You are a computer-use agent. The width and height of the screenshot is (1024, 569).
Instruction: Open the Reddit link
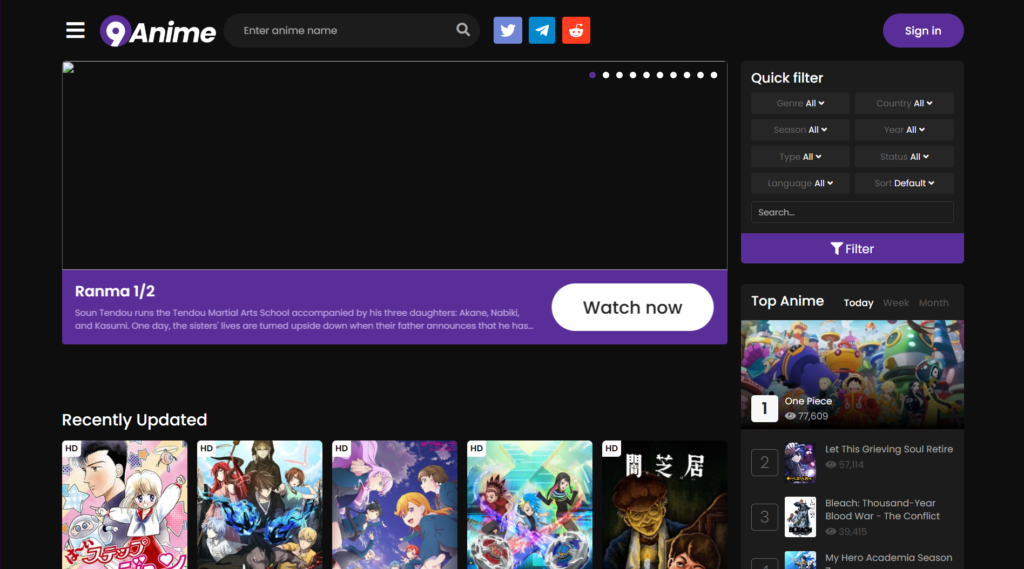pyautogui.click(x=576, y=31)
